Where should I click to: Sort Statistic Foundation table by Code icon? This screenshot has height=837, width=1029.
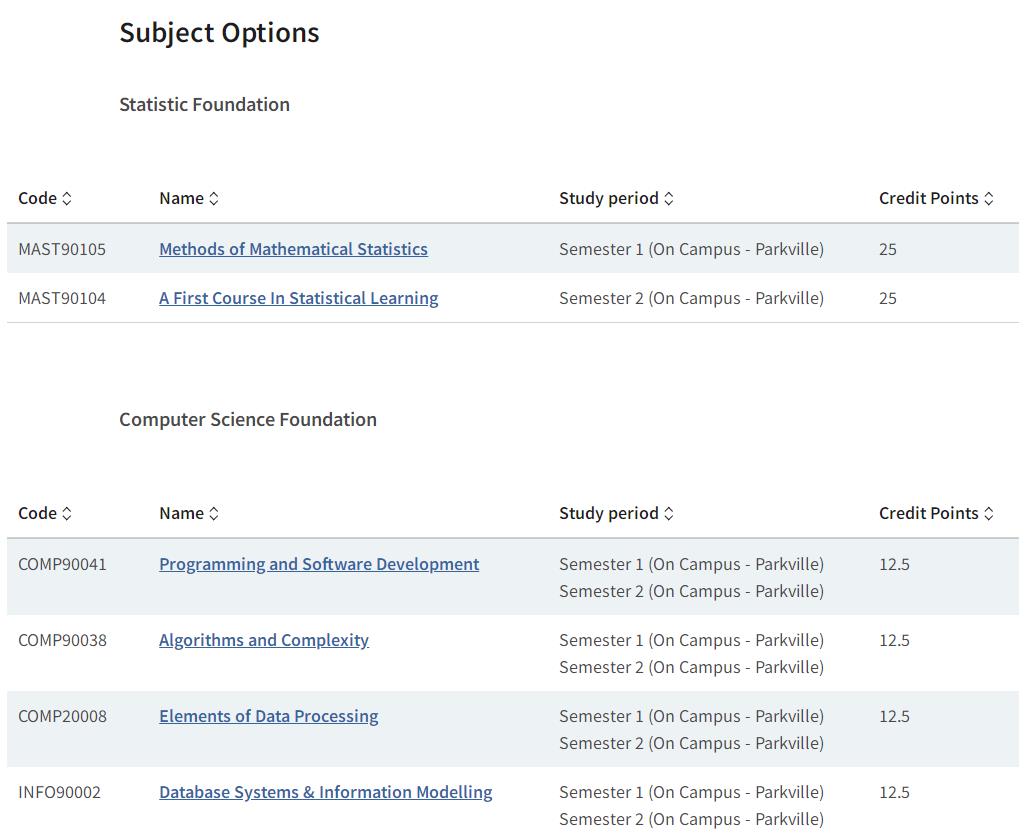67,198
